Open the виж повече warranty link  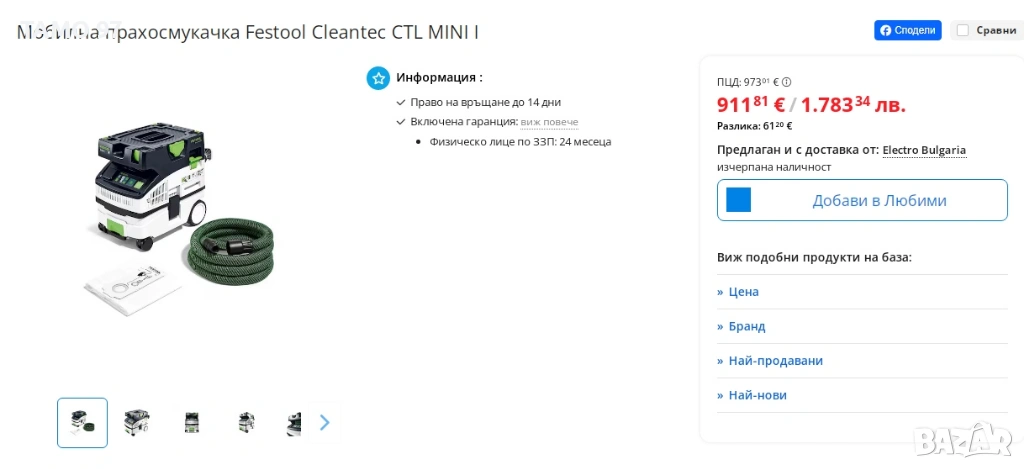point(549,122)
